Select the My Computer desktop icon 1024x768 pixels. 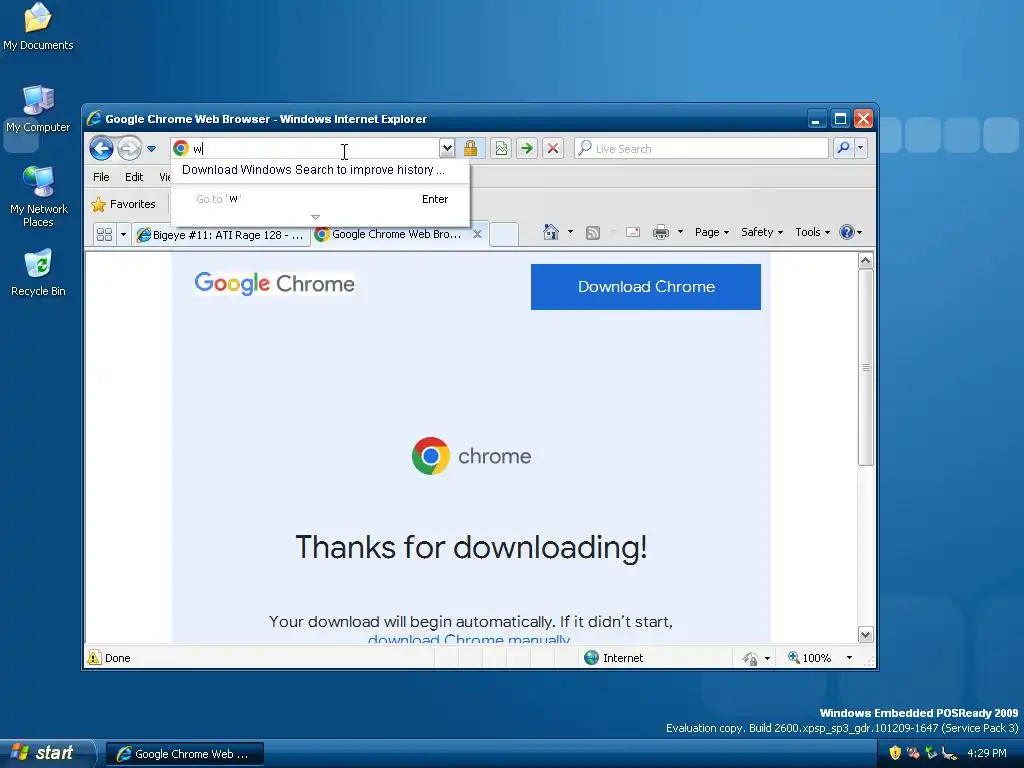click(38, 109)
